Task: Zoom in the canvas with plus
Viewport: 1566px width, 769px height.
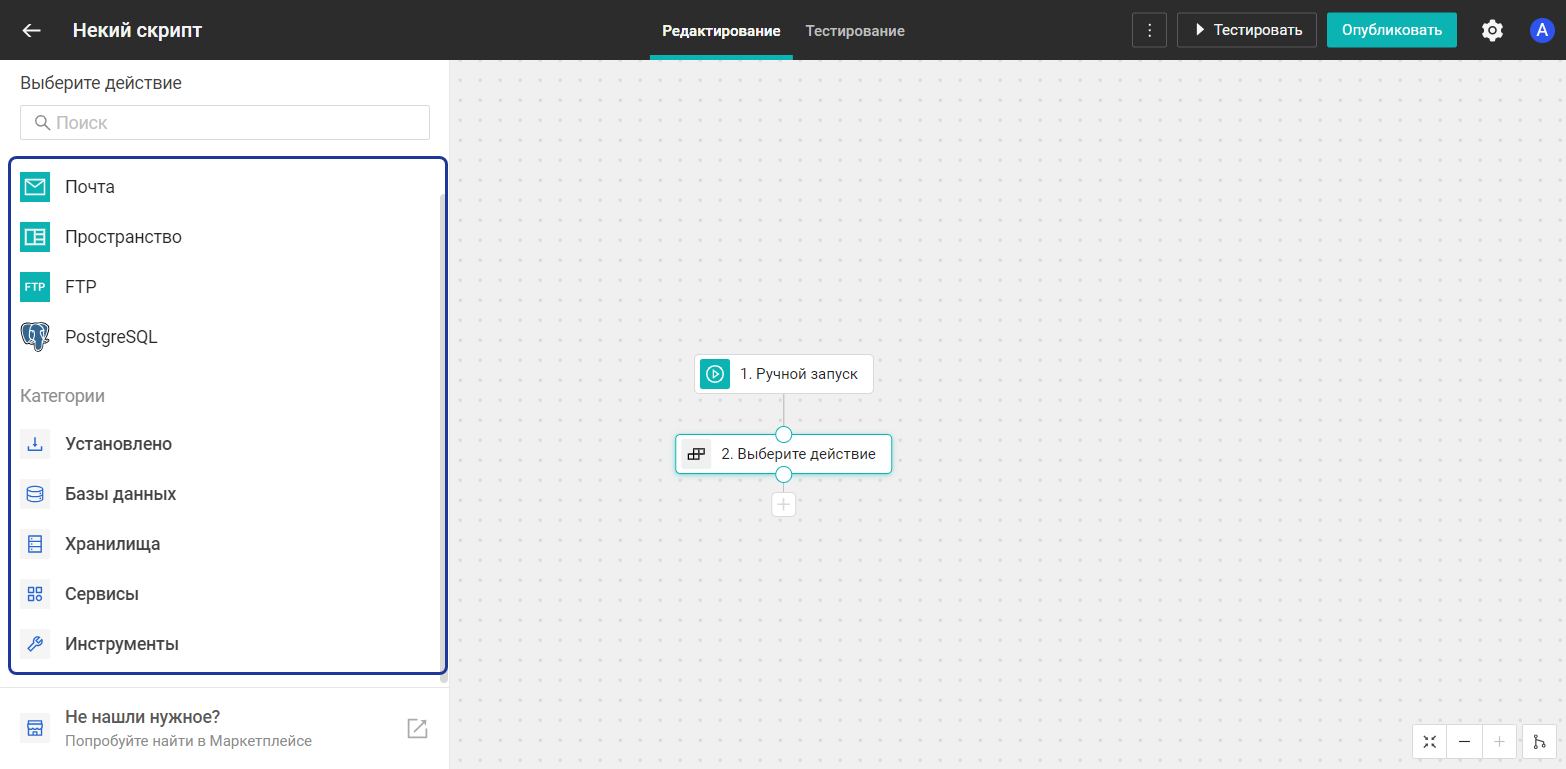Action: pos(1499,742)
